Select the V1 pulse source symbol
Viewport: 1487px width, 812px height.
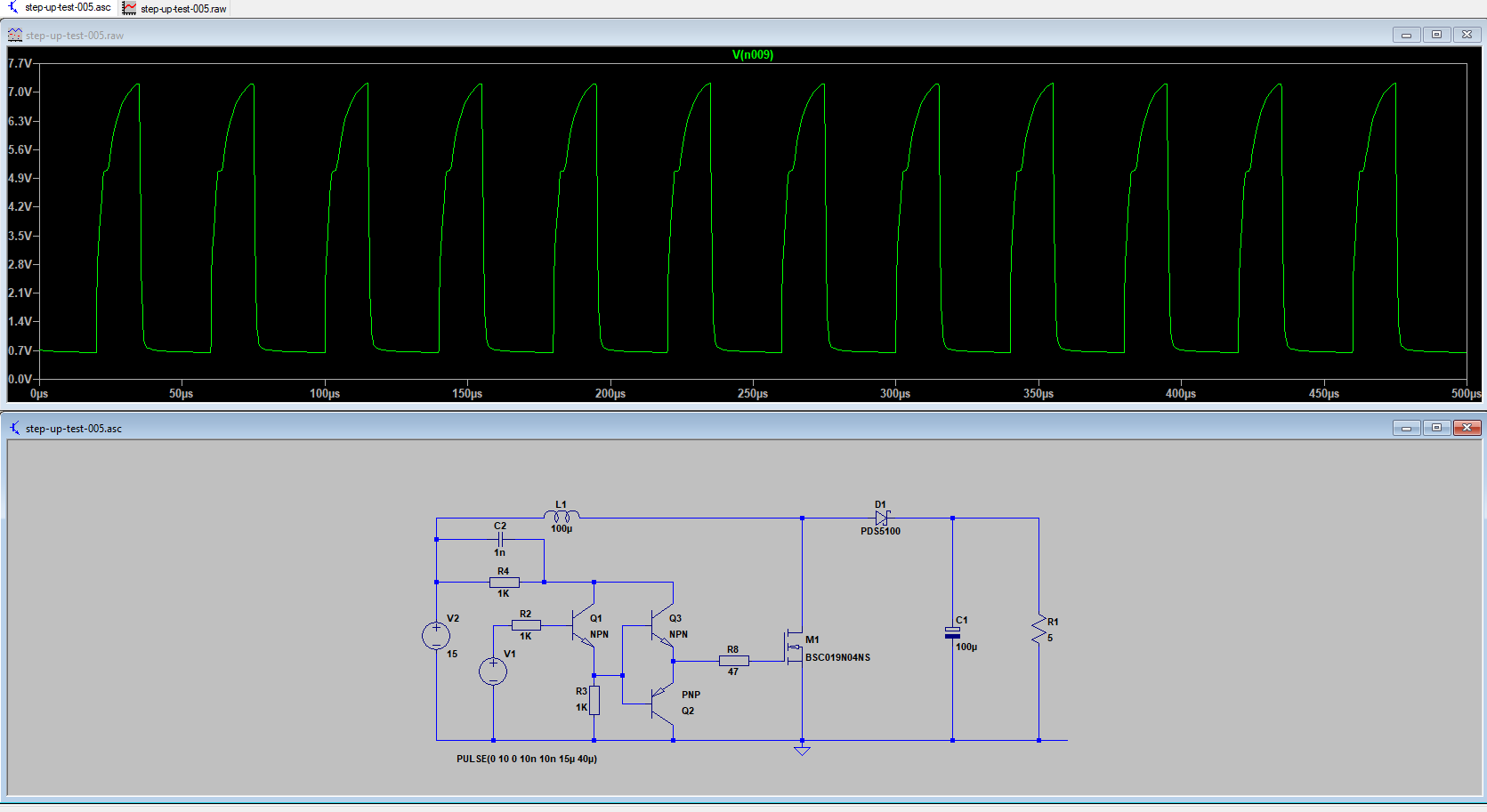click(493, 671)
